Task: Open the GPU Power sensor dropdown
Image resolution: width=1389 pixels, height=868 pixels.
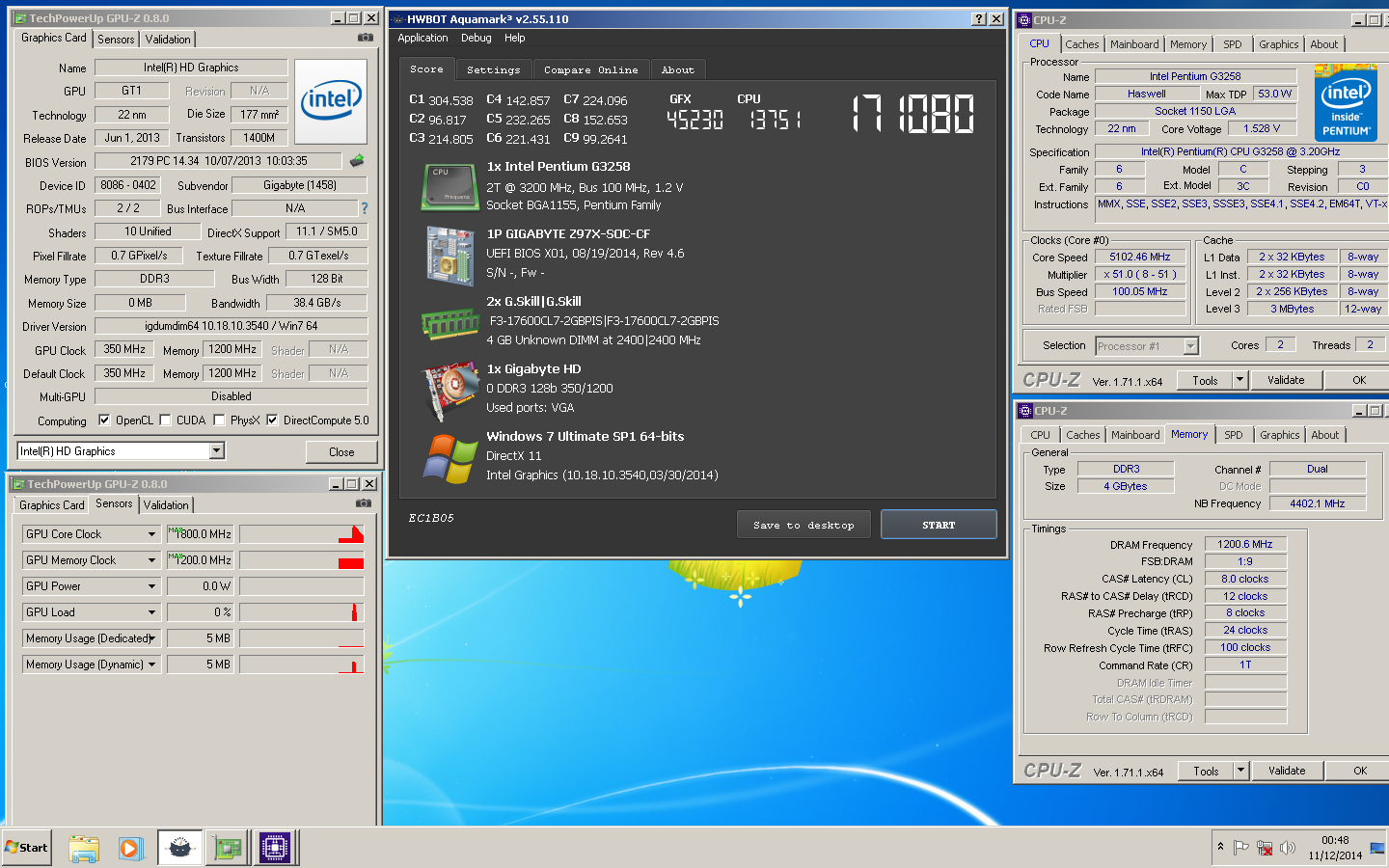Action: tap(151, 586)
